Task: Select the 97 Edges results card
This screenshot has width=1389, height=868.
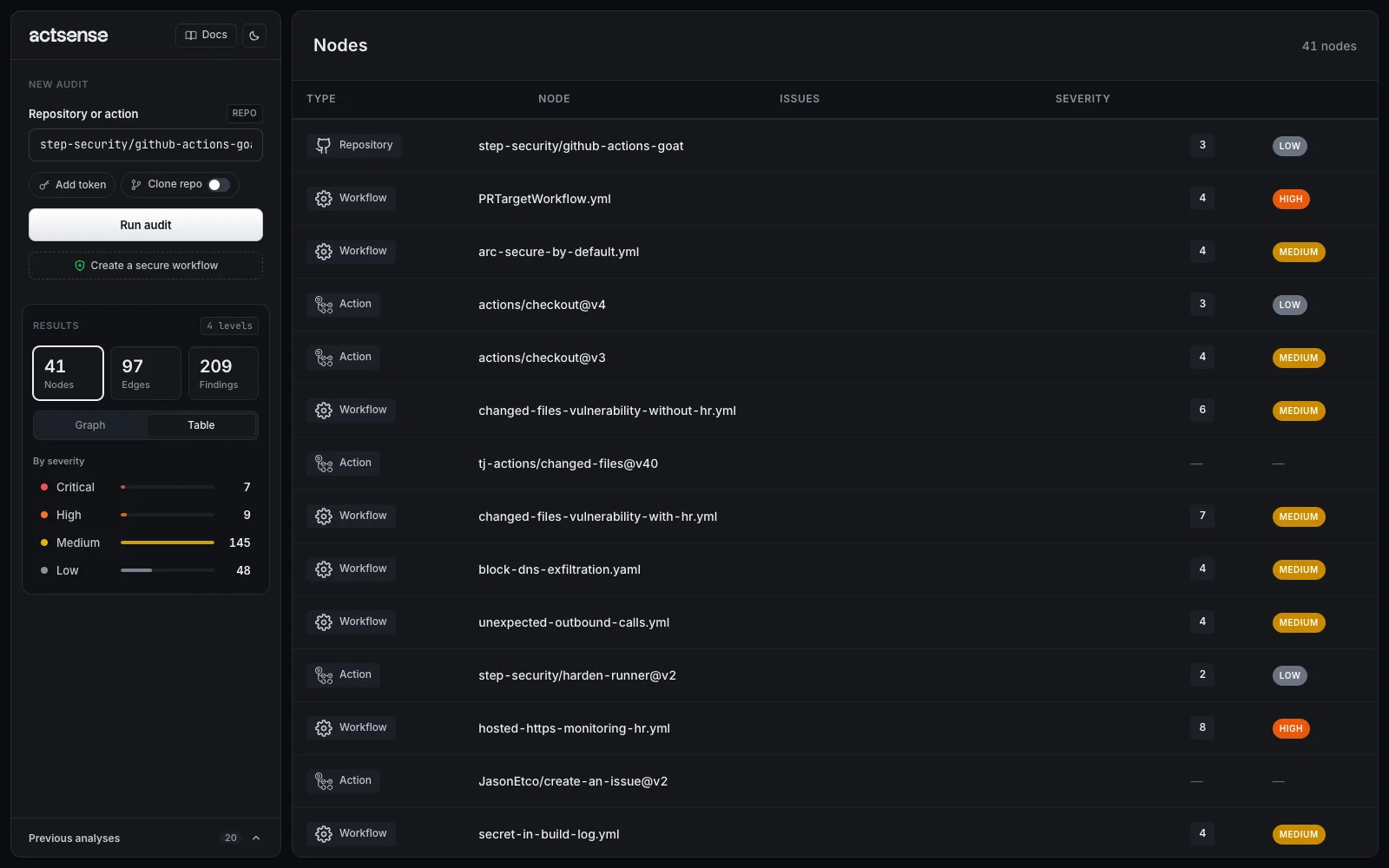Action: [146, 373]
